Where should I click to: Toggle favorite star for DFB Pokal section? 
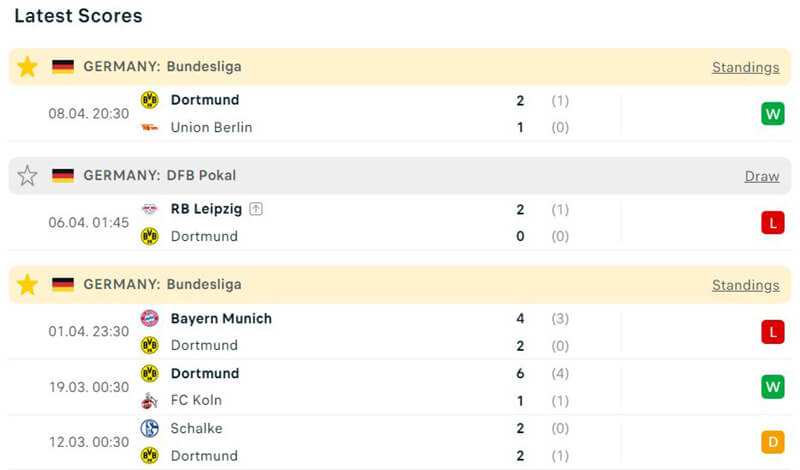[27, 176]
